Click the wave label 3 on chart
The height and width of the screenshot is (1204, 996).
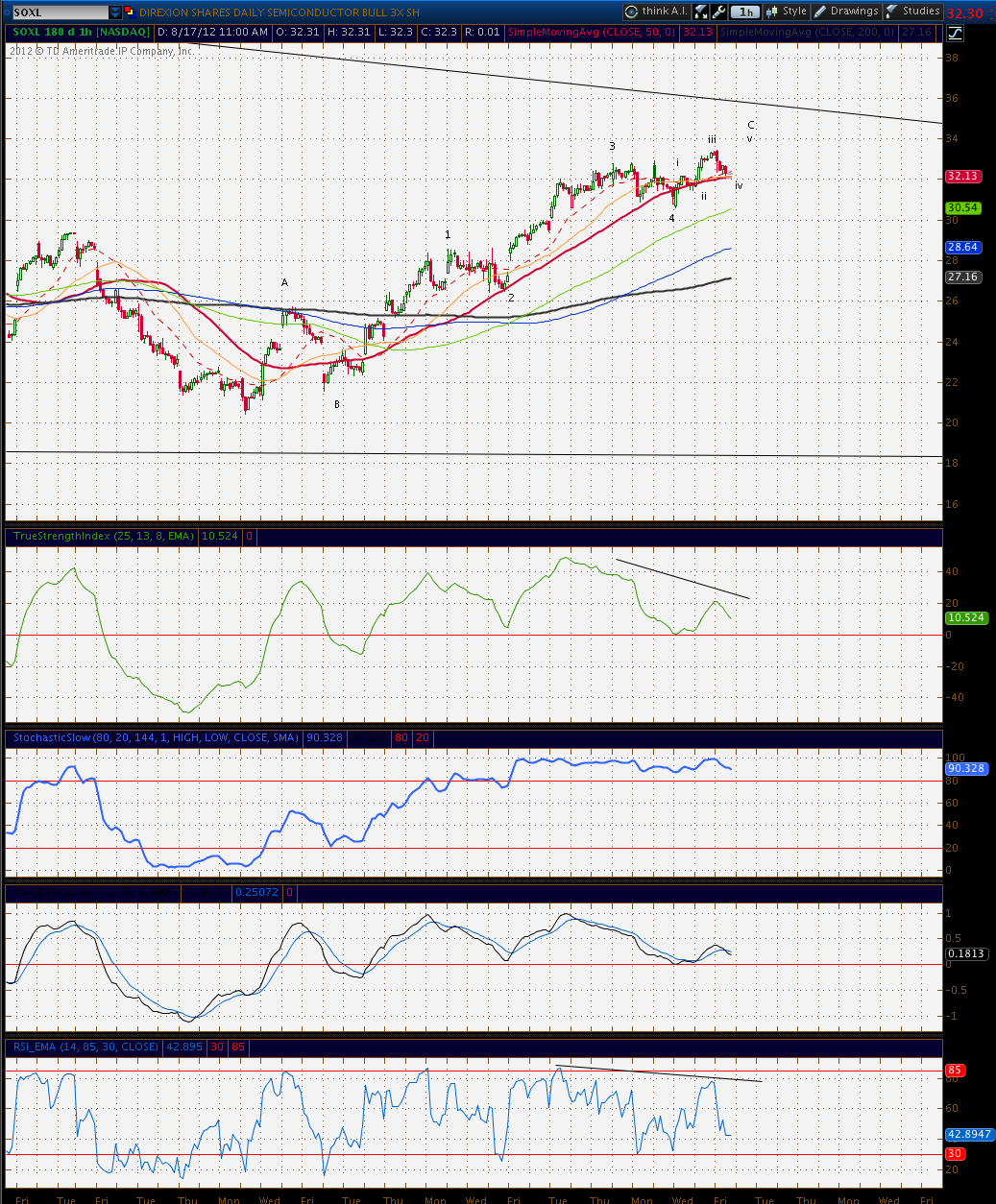[612, 146]
